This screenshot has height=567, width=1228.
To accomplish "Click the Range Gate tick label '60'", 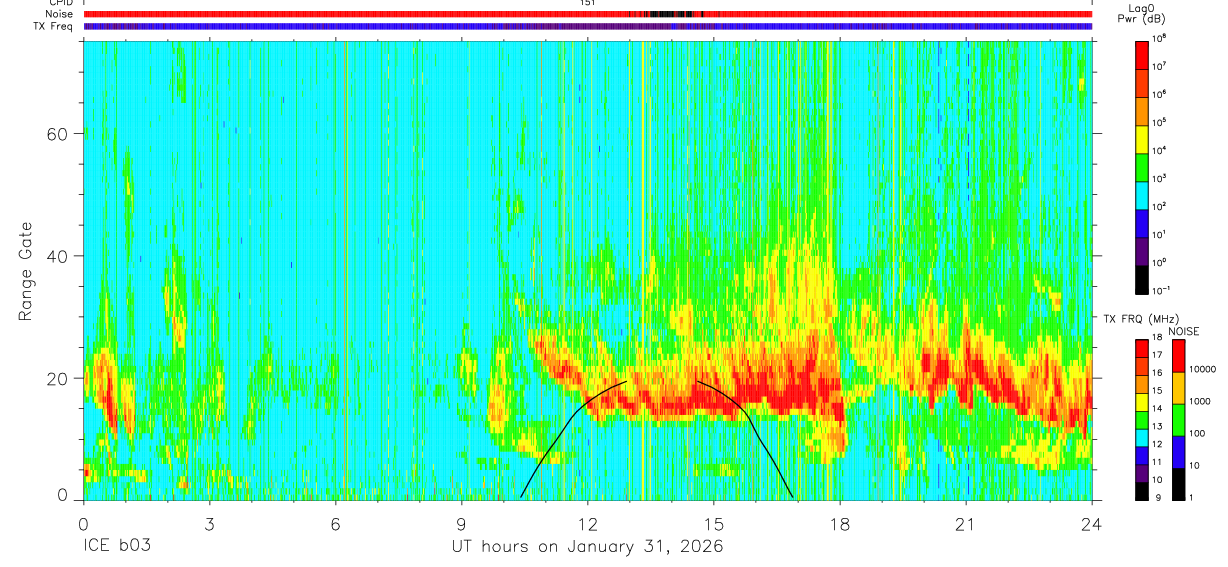I will [x=58, y=134].
